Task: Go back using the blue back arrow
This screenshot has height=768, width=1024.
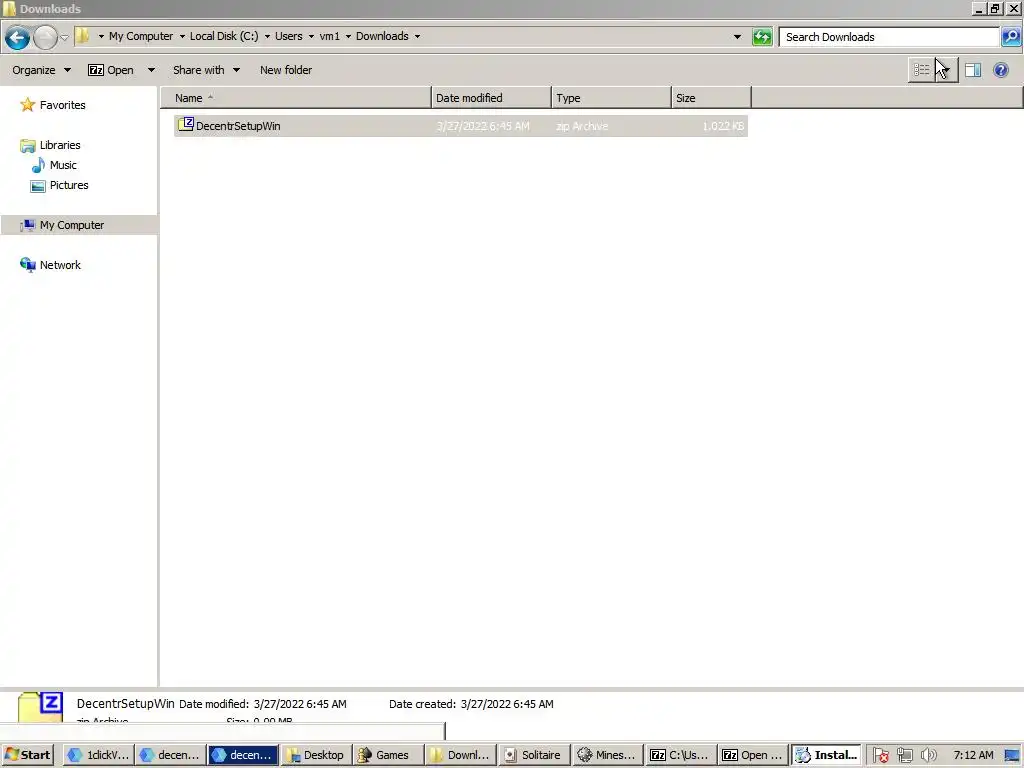Action: (x=18, y=37)
